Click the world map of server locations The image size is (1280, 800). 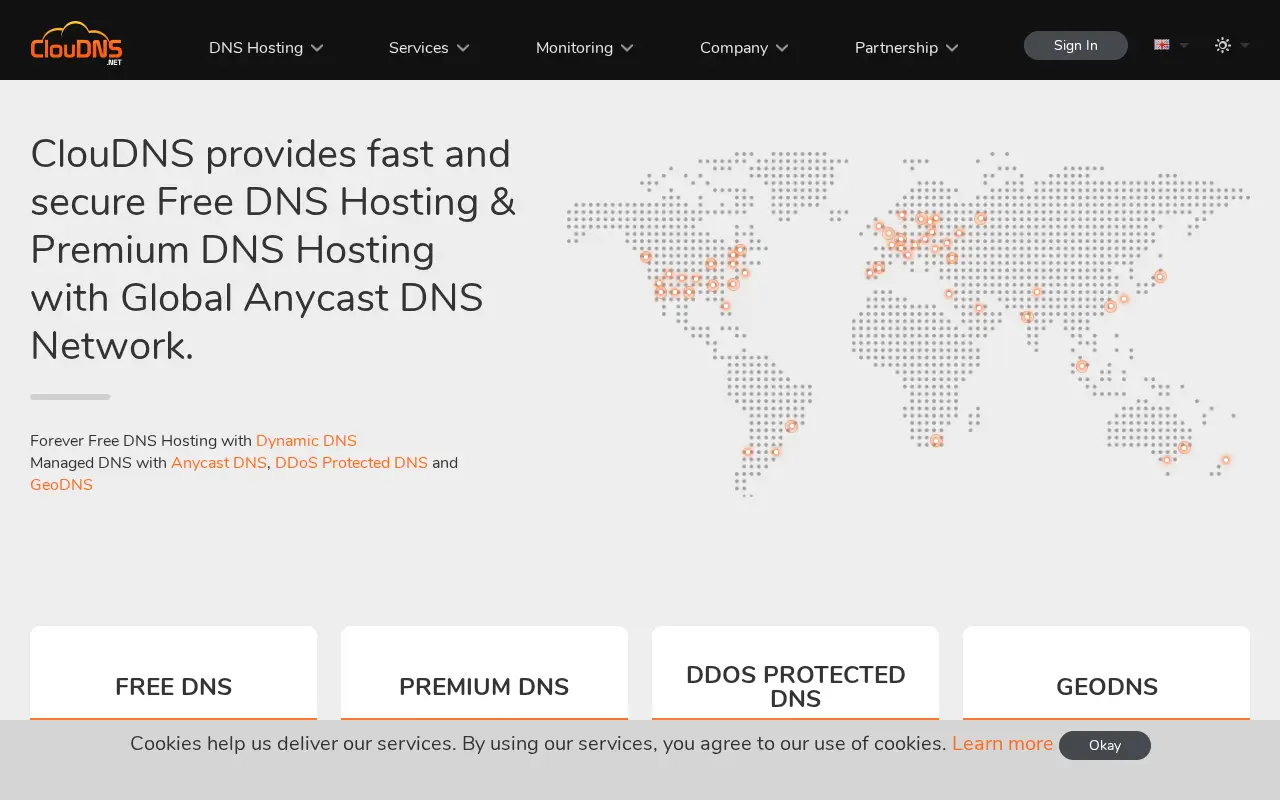pos(908,323)
